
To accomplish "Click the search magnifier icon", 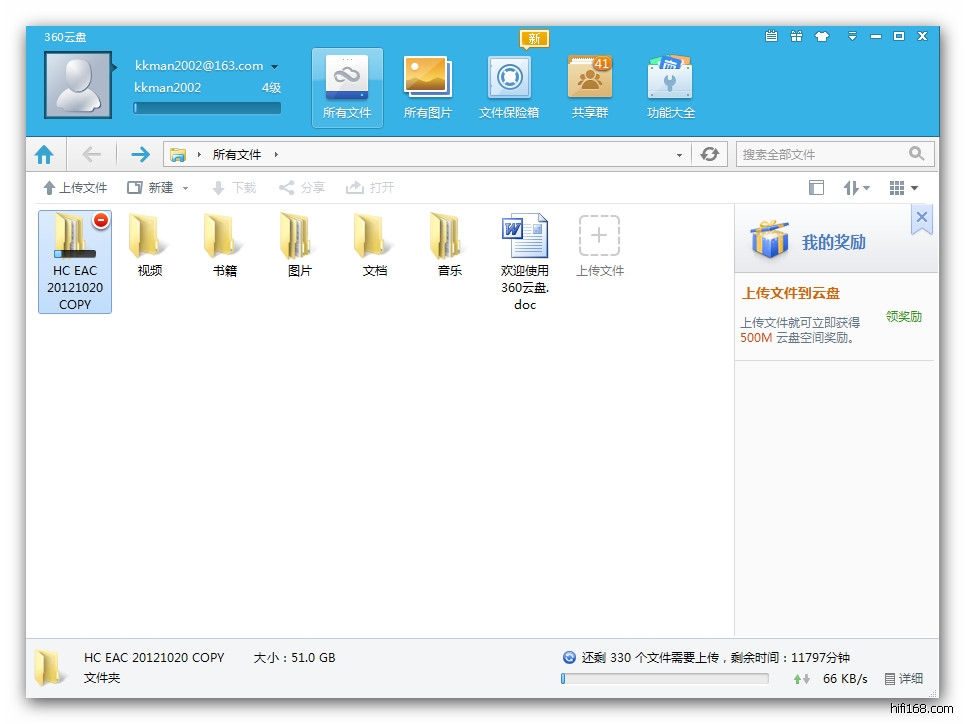I will tap(916, 154).
